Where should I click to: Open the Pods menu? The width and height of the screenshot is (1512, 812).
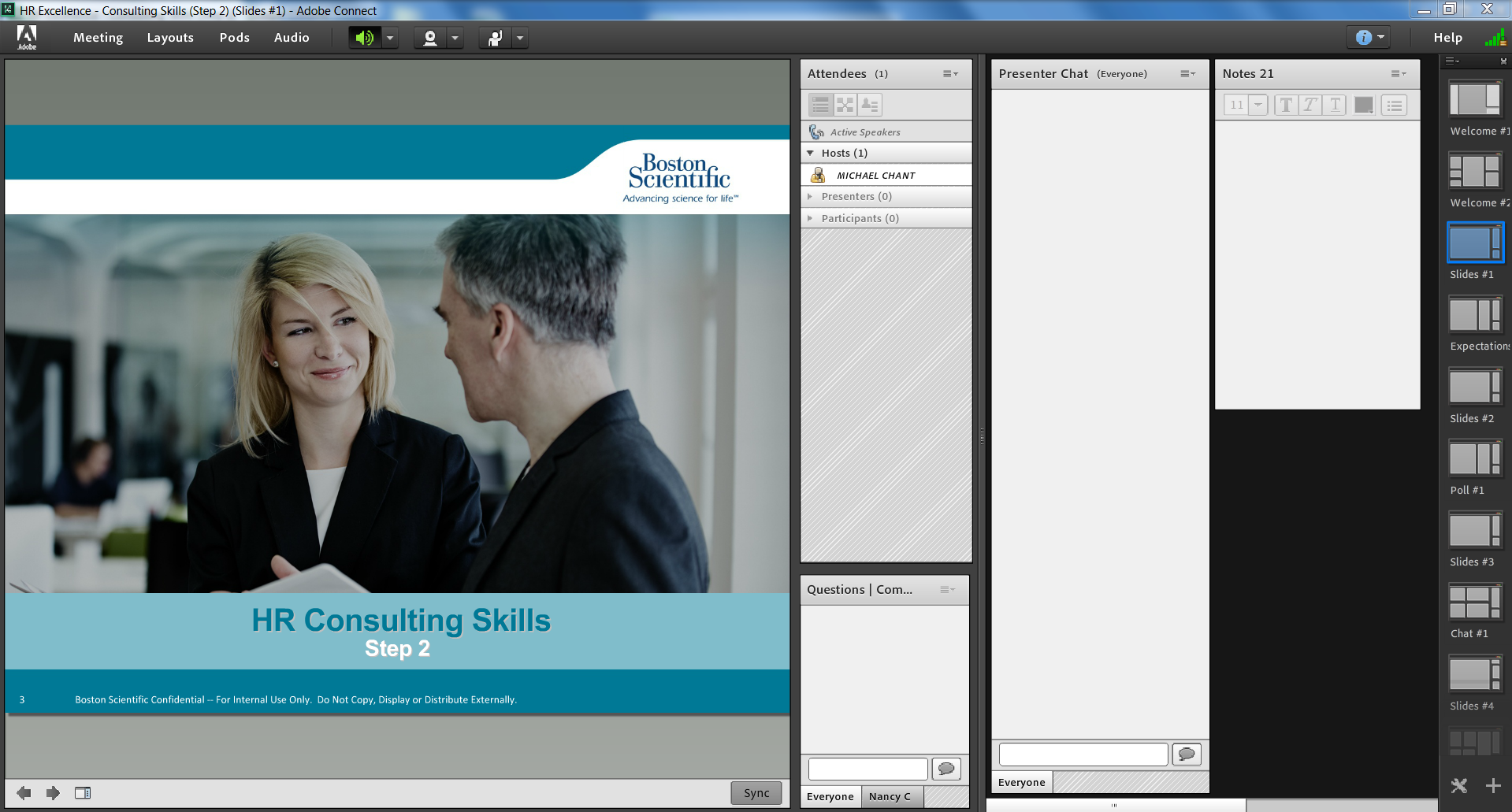(234, 37)
